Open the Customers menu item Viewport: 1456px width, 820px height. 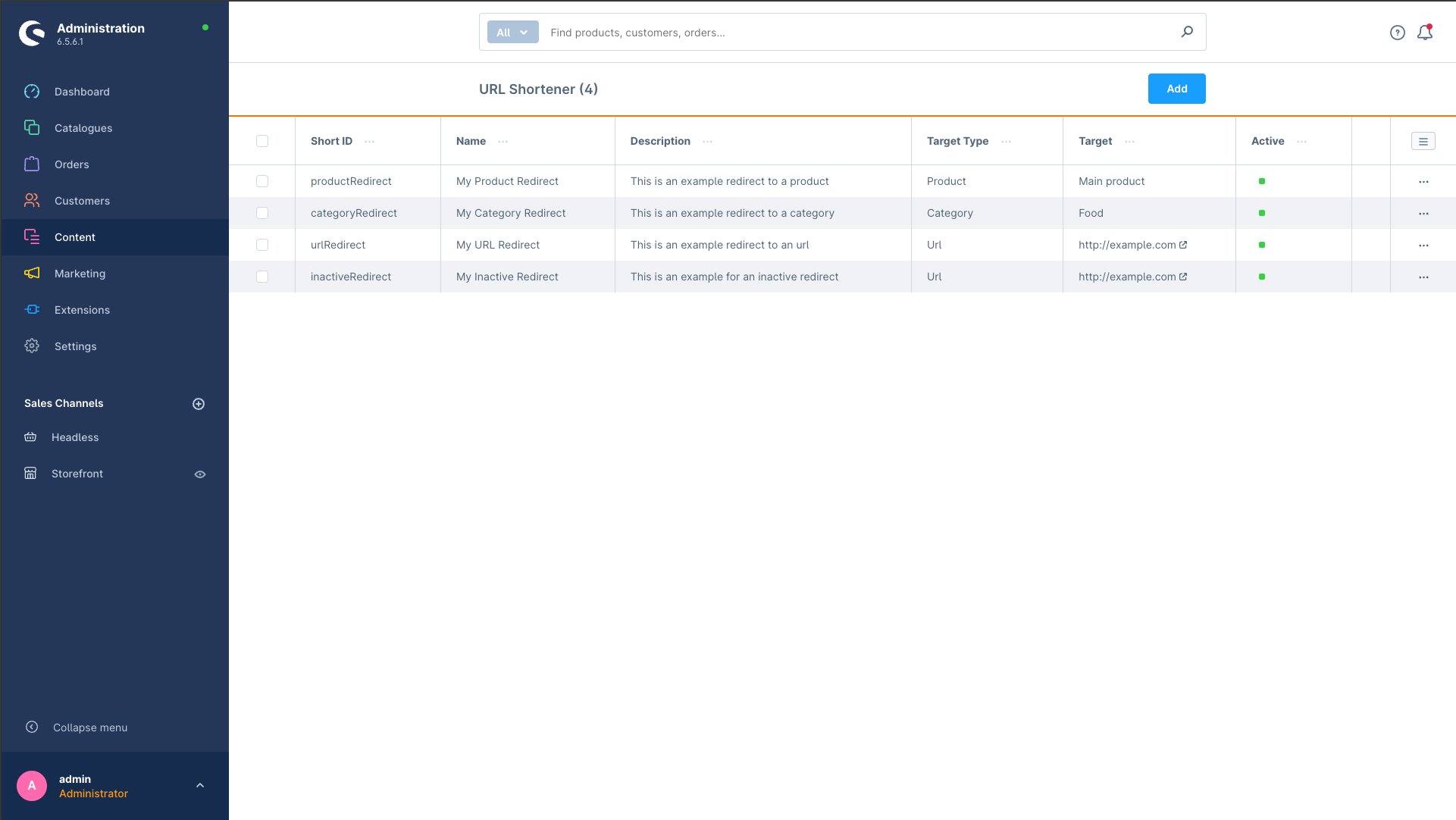point(115,201)
